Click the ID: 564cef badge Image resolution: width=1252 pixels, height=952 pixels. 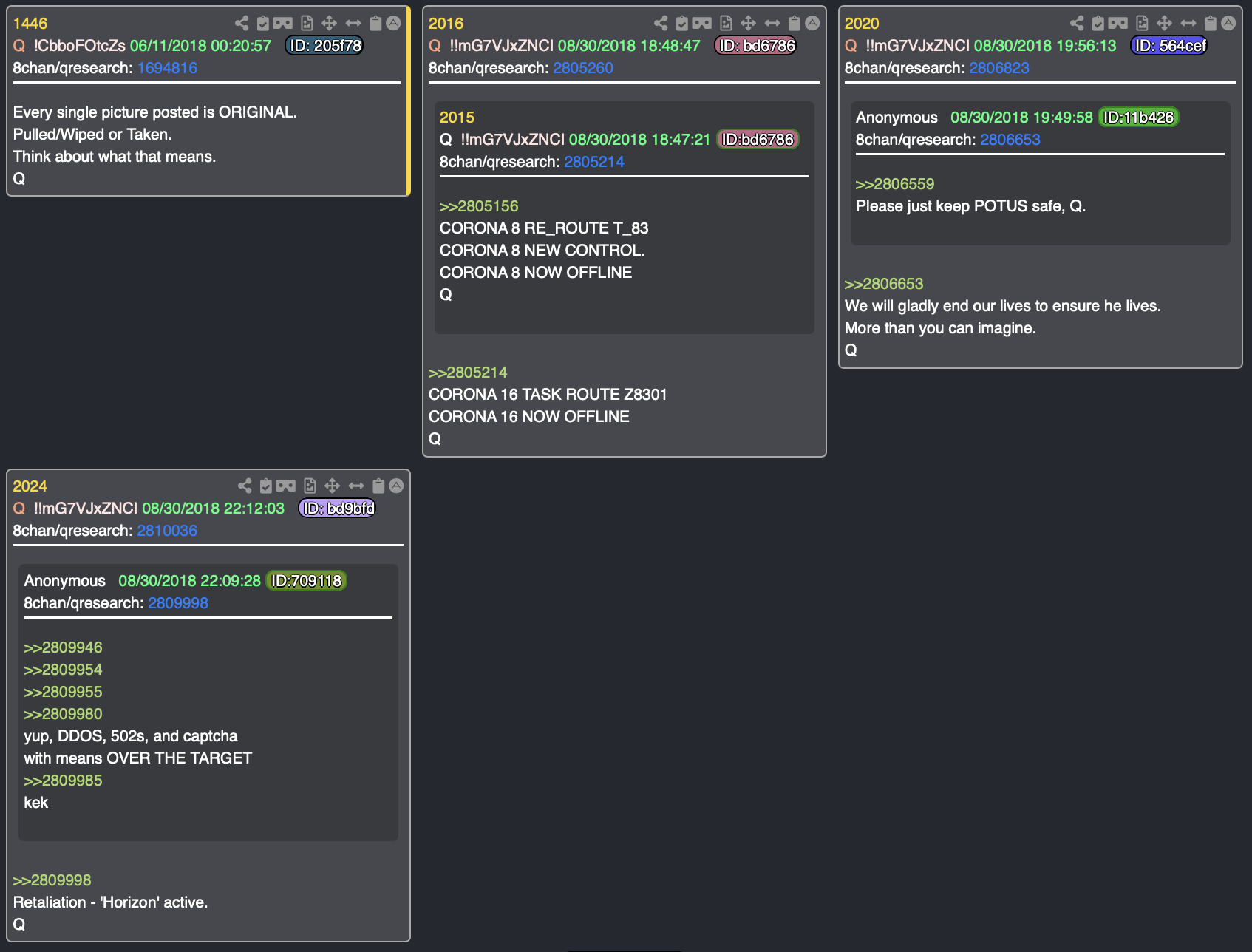coord(1169,46)
